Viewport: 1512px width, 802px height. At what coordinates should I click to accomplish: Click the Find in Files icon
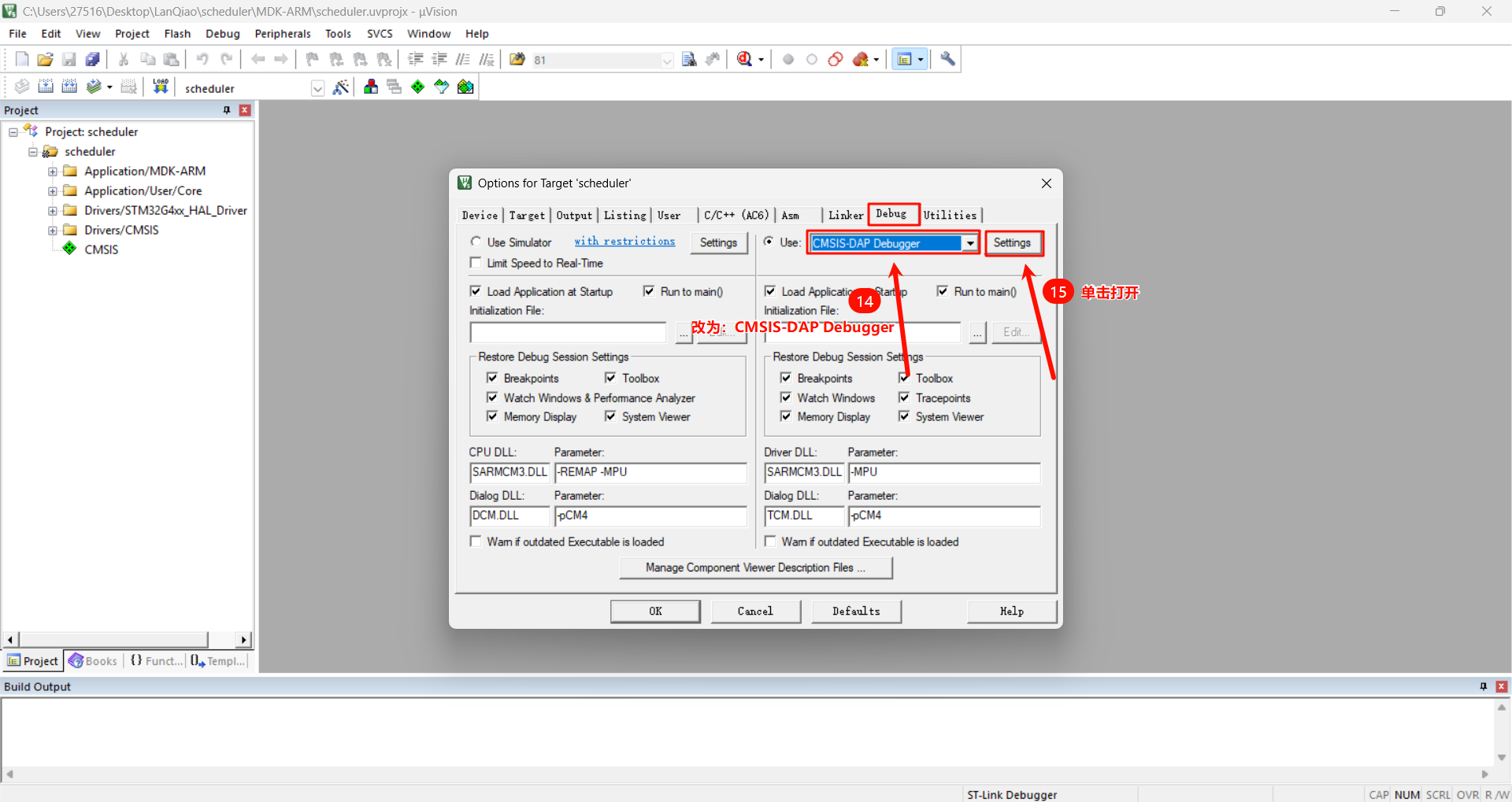pyautogui.click(x=517, y=59)
